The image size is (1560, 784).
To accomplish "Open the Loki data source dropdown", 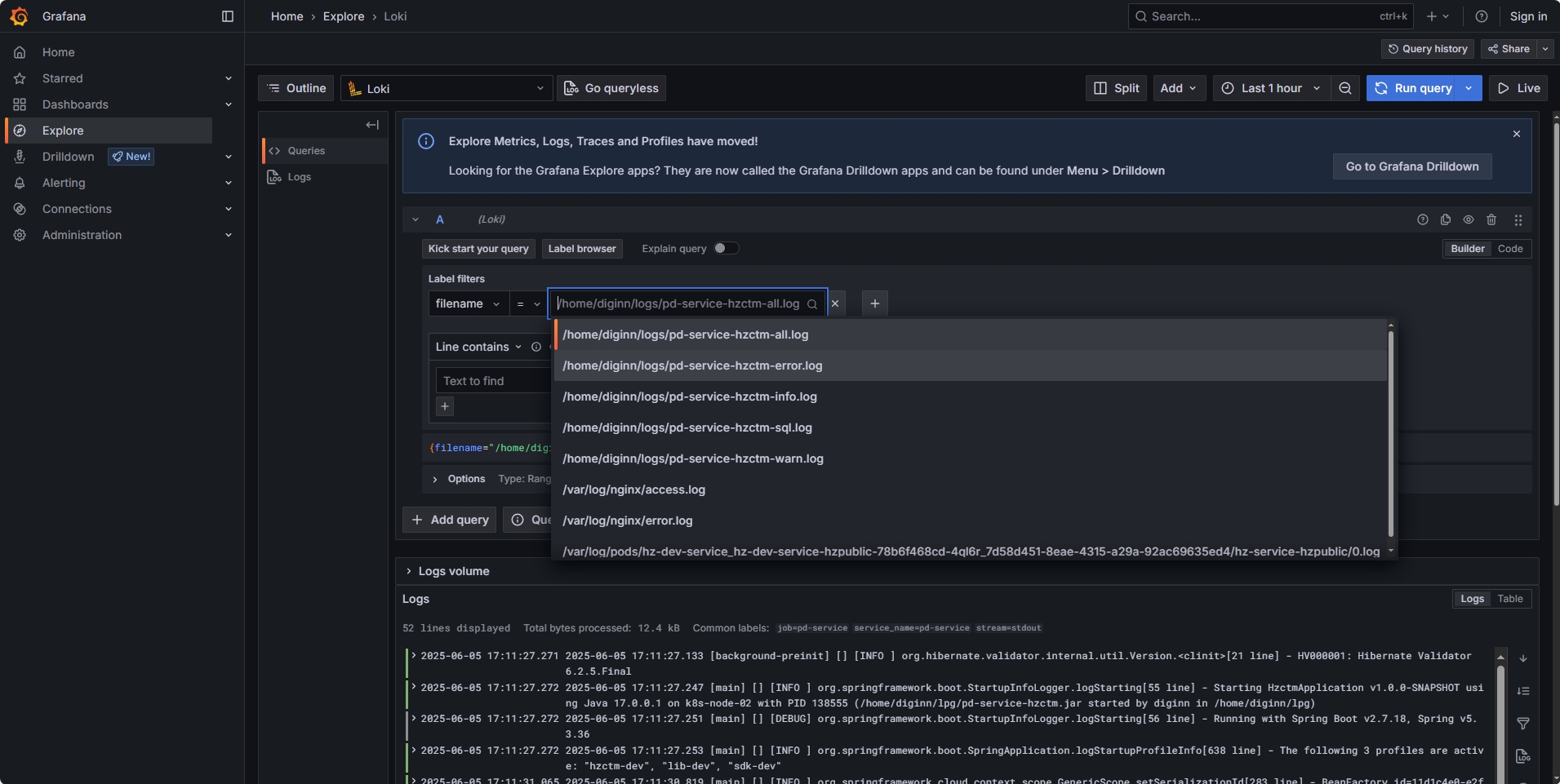I will (x=447, y=88).
